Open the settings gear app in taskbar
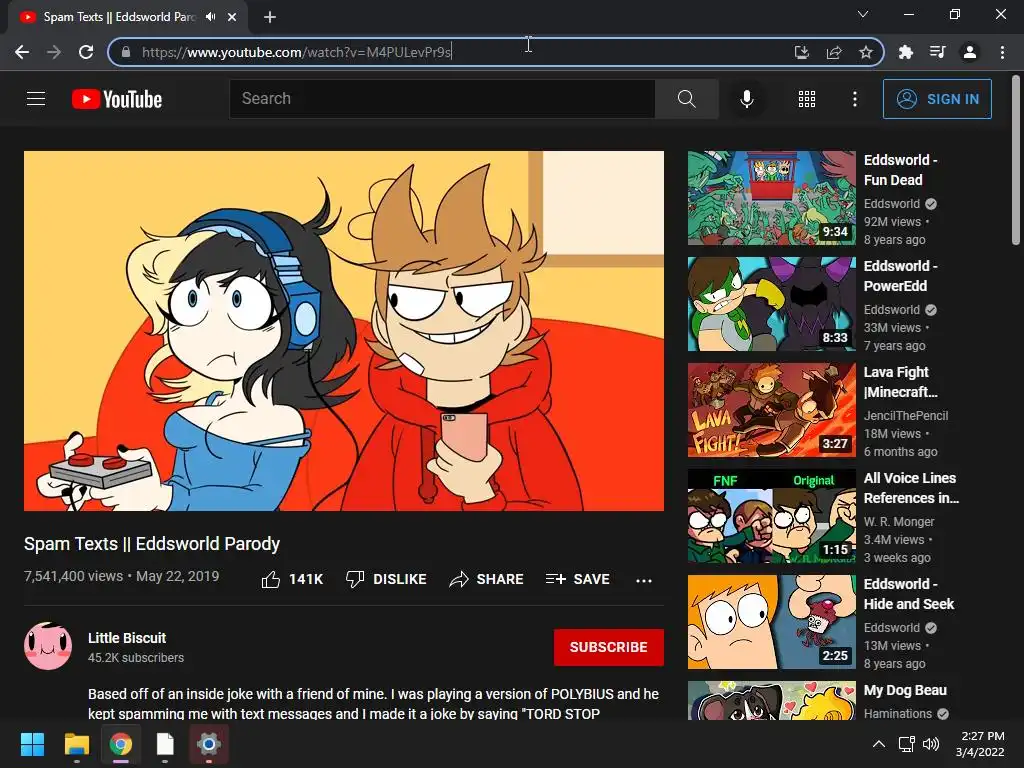 tap(209, 744)
